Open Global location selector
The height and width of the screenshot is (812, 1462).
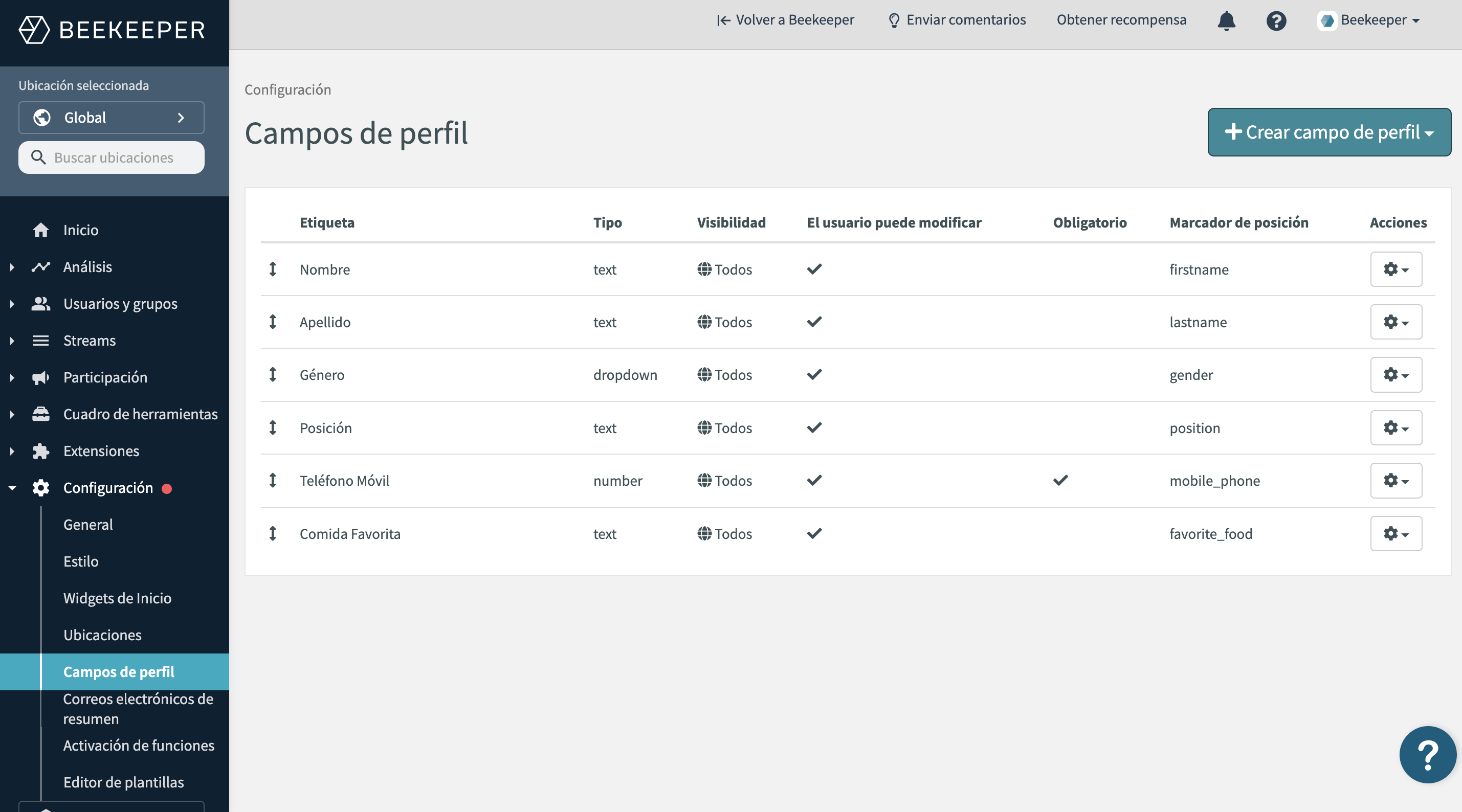click(111, 118)
